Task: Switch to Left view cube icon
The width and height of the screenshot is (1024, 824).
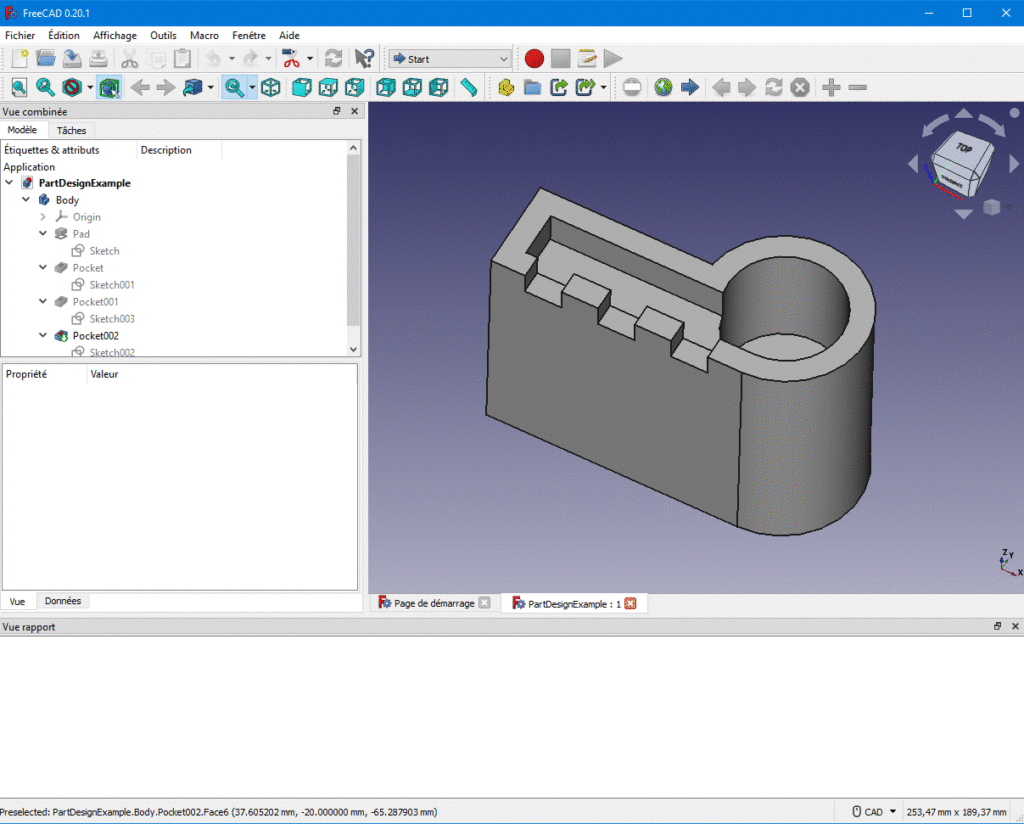Action: tap(439, 87)
